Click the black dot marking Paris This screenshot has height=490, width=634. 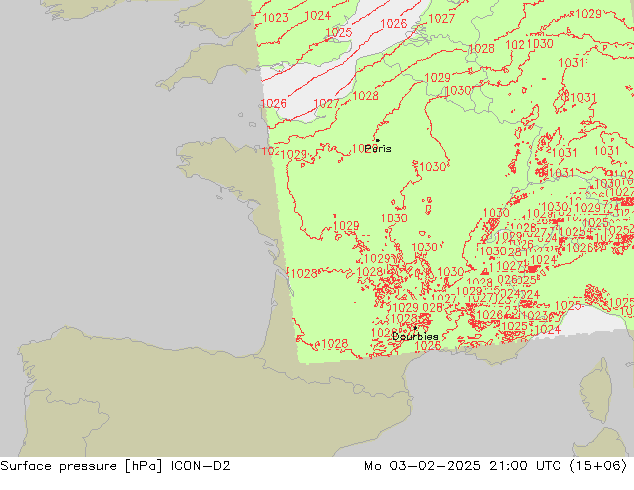[378, 140]
